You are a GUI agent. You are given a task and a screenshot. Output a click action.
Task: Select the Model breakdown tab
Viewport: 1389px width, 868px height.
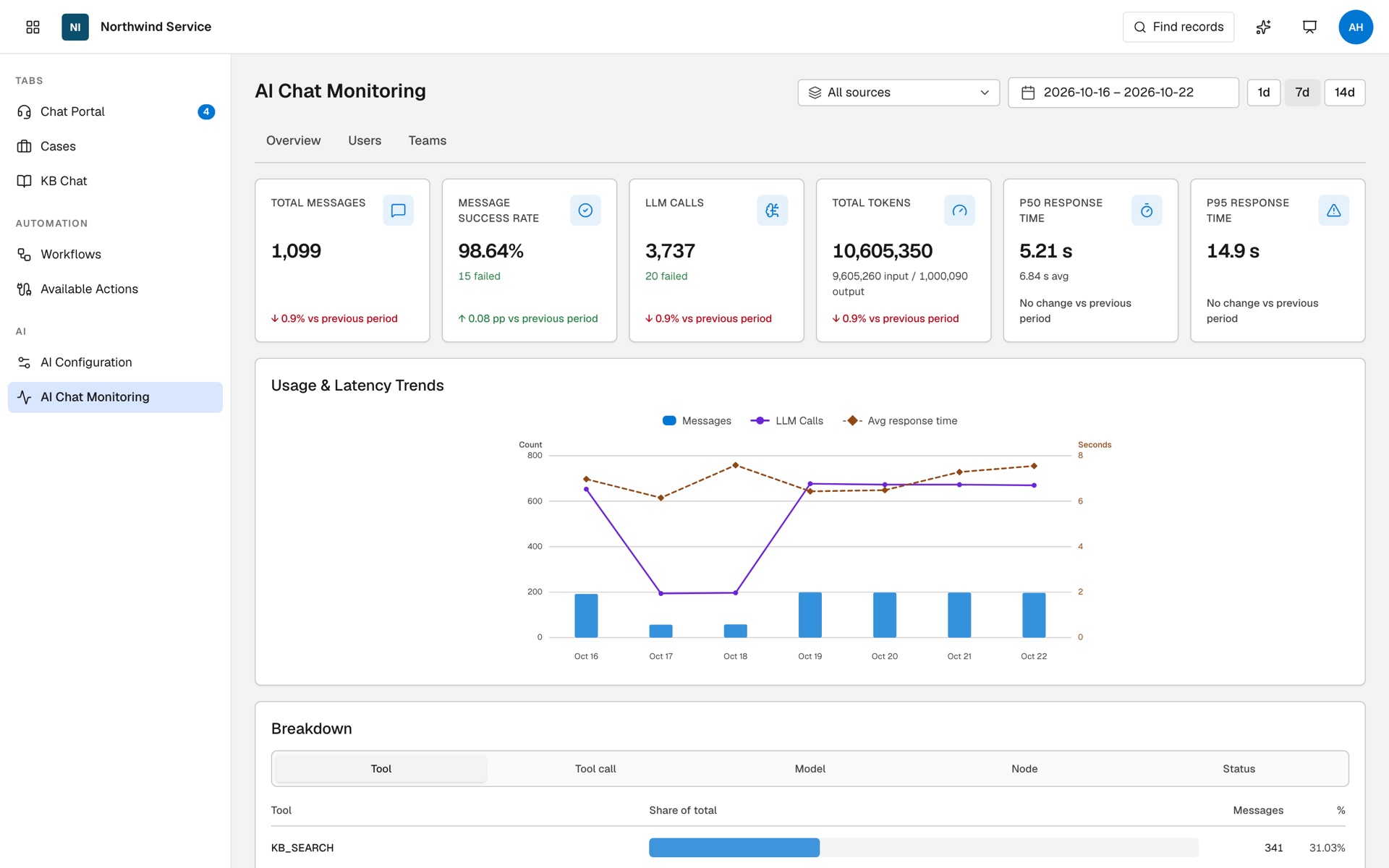[x=810, y=769]
